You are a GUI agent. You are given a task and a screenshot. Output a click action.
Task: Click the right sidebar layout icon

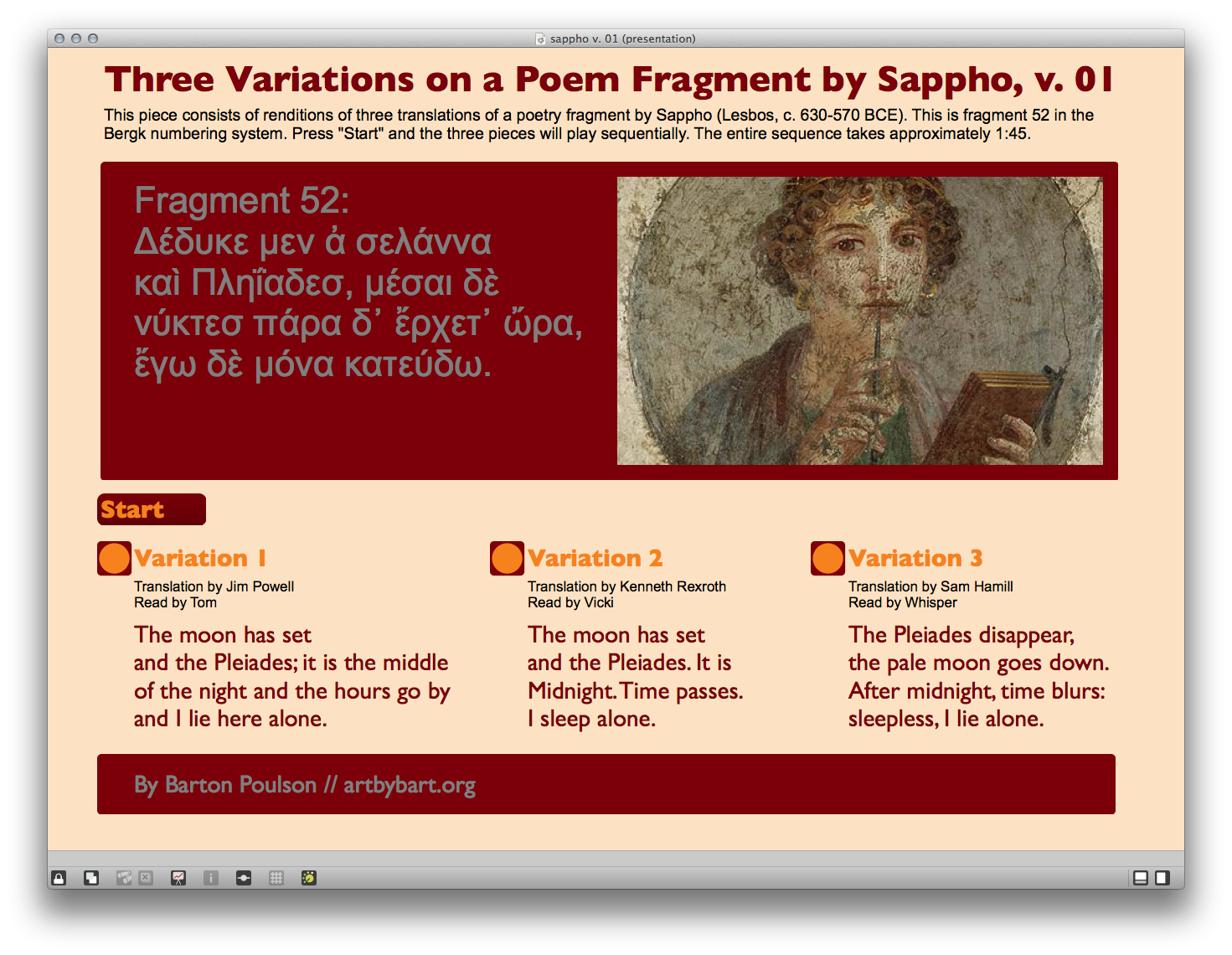[x=1162, y=878]
